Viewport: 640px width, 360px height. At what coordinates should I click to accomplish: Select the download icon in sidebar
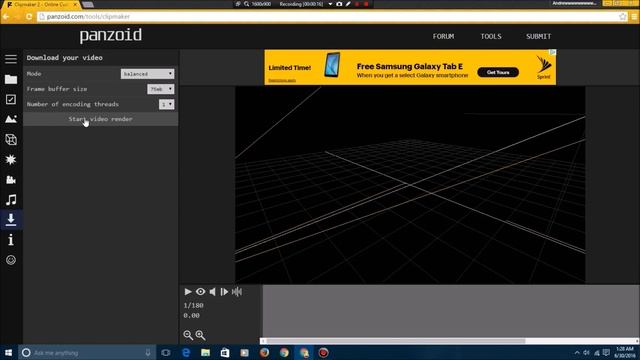[11, 220]
